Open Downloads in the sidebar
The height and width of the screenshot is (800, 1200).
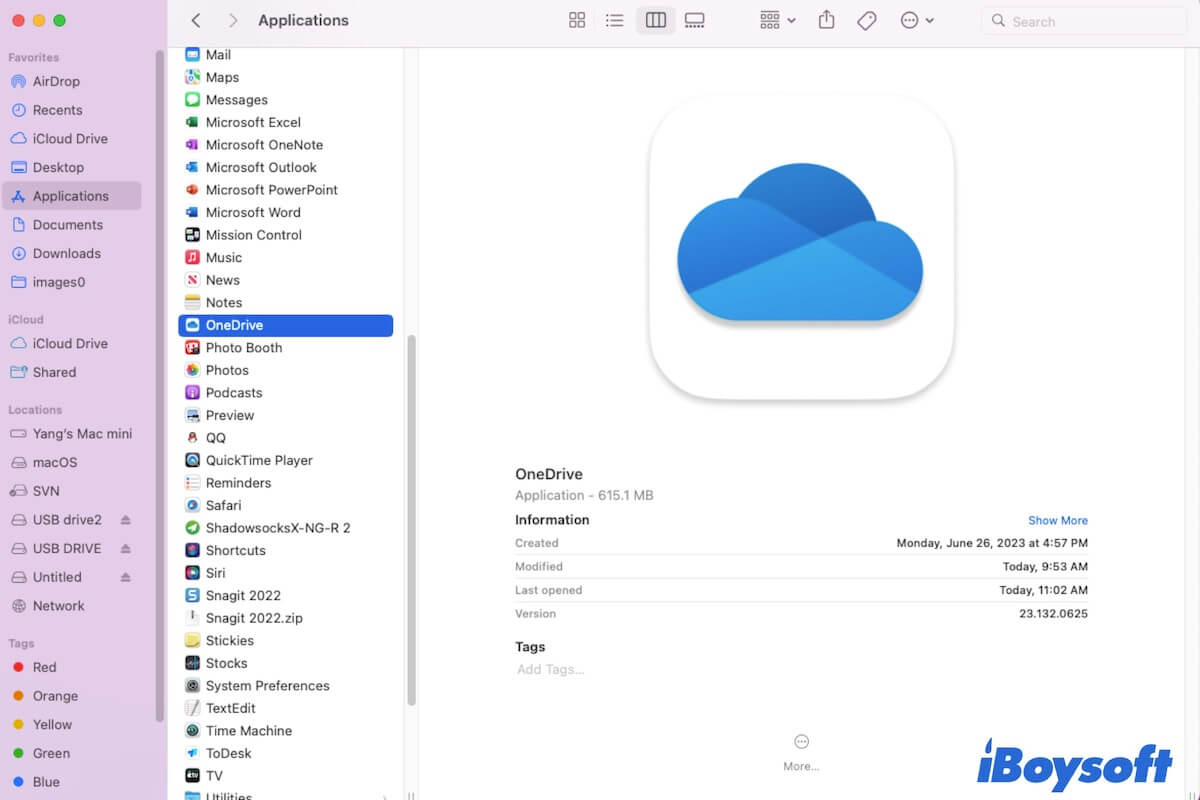point(66,253)
